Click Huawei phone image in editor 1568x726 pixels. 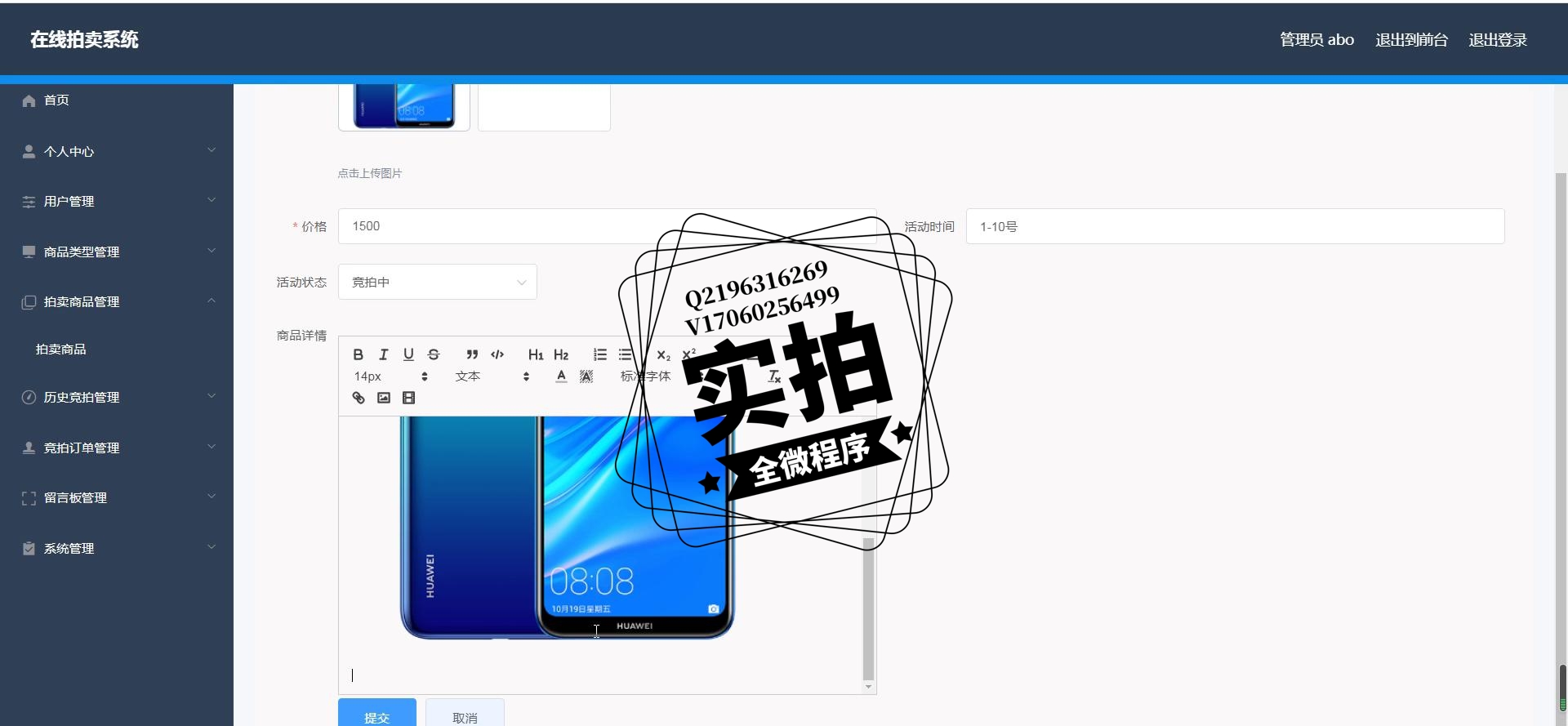click(567, 528)
